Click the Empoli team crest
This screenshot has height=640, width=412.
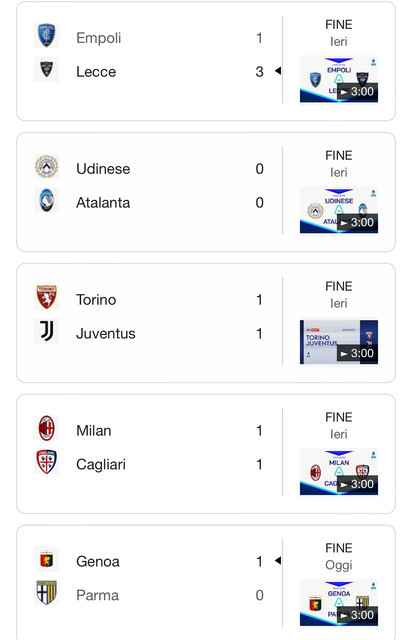click(x=47, y=36)
